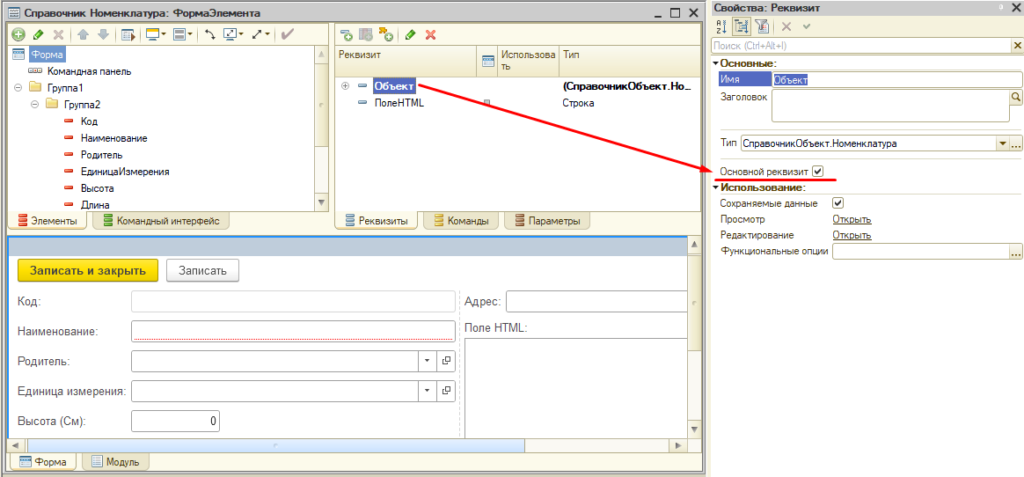Click the Move Down arrow in elements toolbar
The height and width of the screenshot is (477, 1024).
(103, 35)
